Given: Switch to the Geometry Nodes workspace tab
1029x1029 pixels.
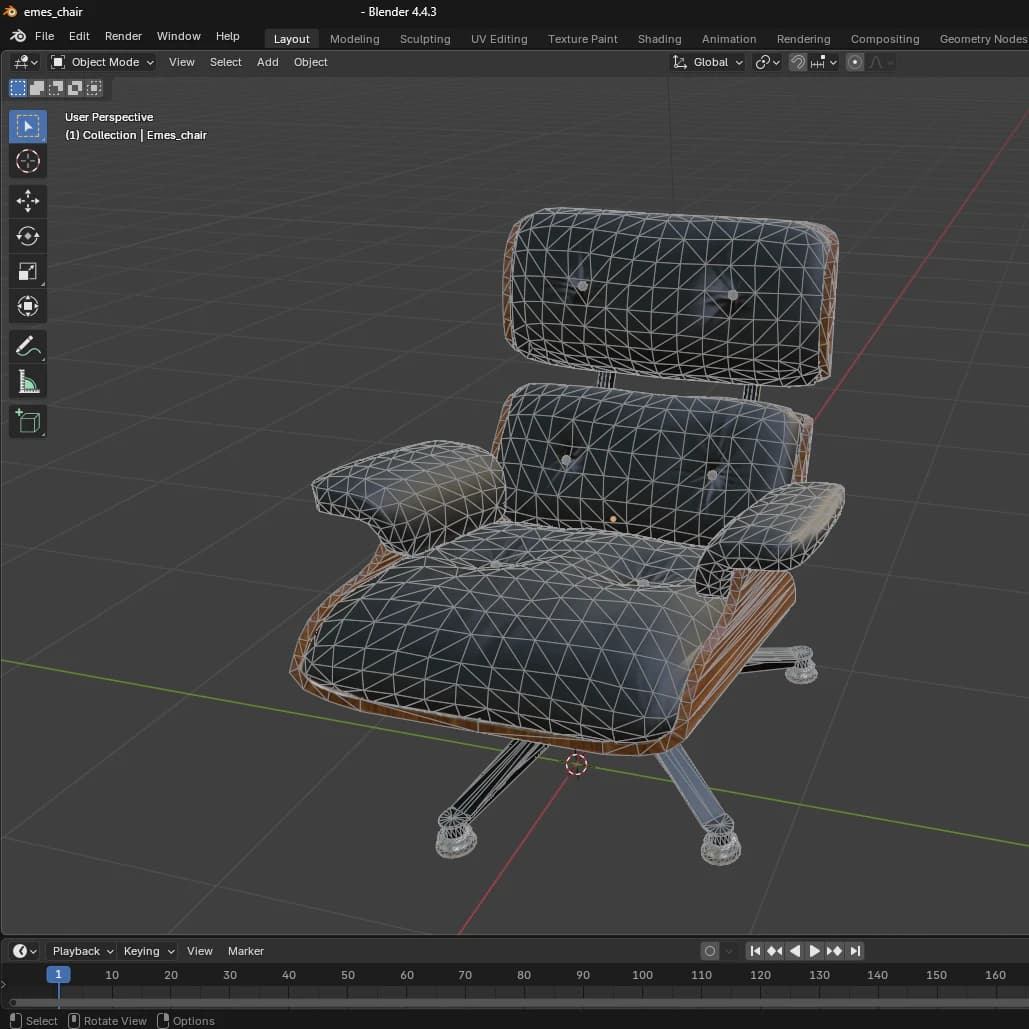Looking at the screenshot, I should (982, 39).
